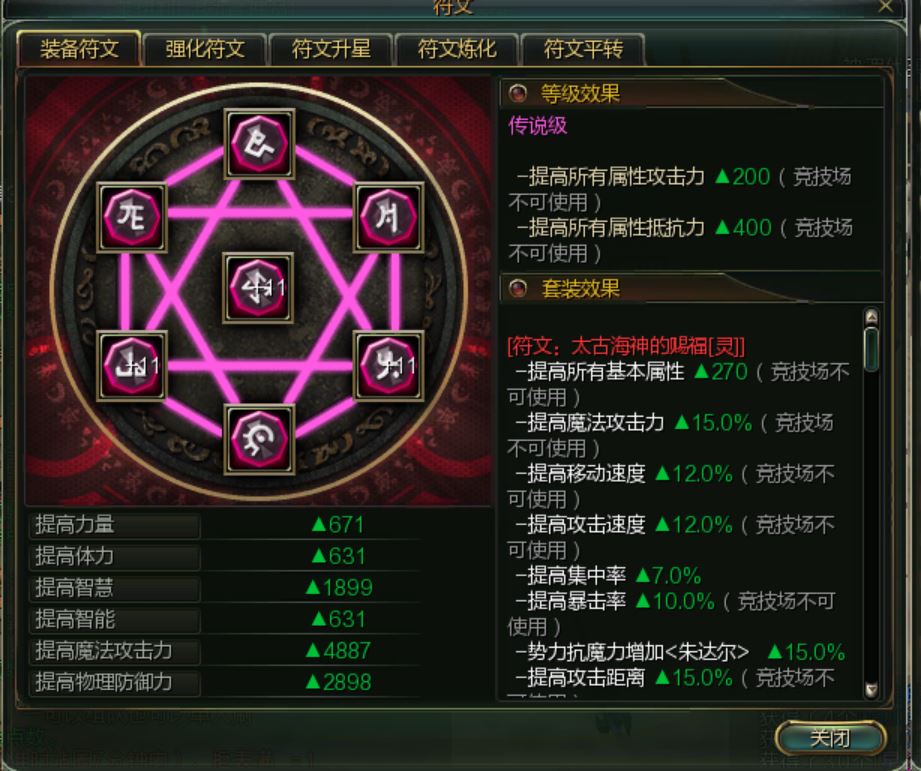Select the upper-right rune slot
Viewport: 921px width, 771px height.
[388, 218]
